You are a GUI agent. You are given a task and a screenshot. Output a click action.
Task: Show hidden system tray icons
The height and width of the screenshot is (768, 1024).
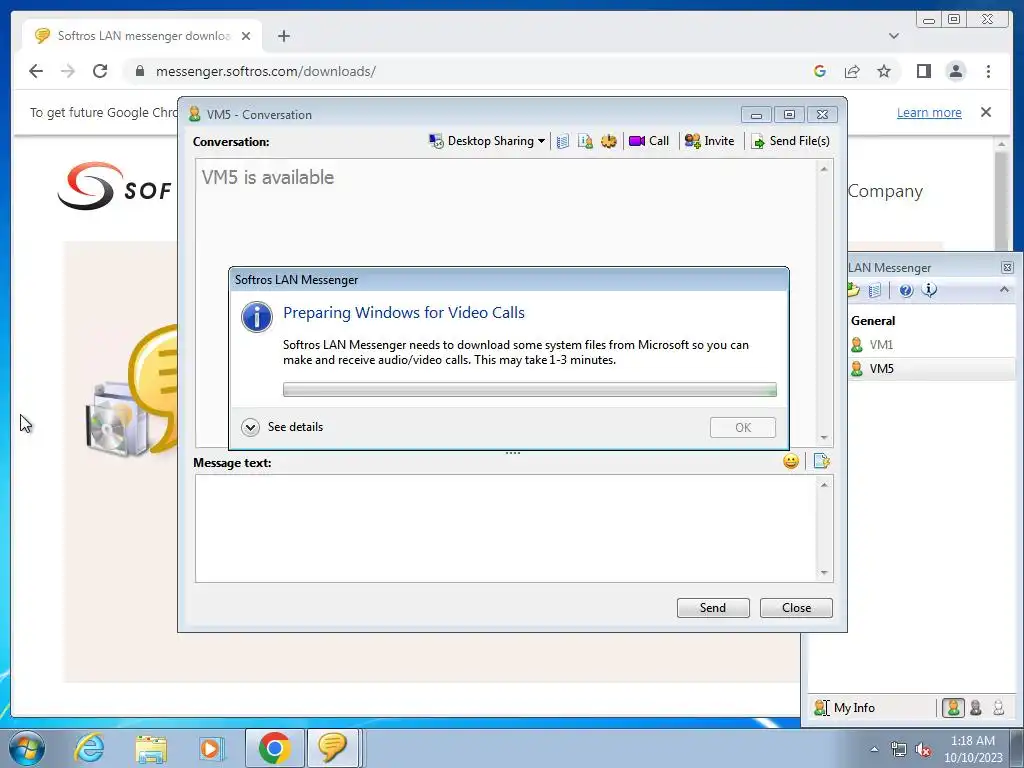[x=874, y=749]
